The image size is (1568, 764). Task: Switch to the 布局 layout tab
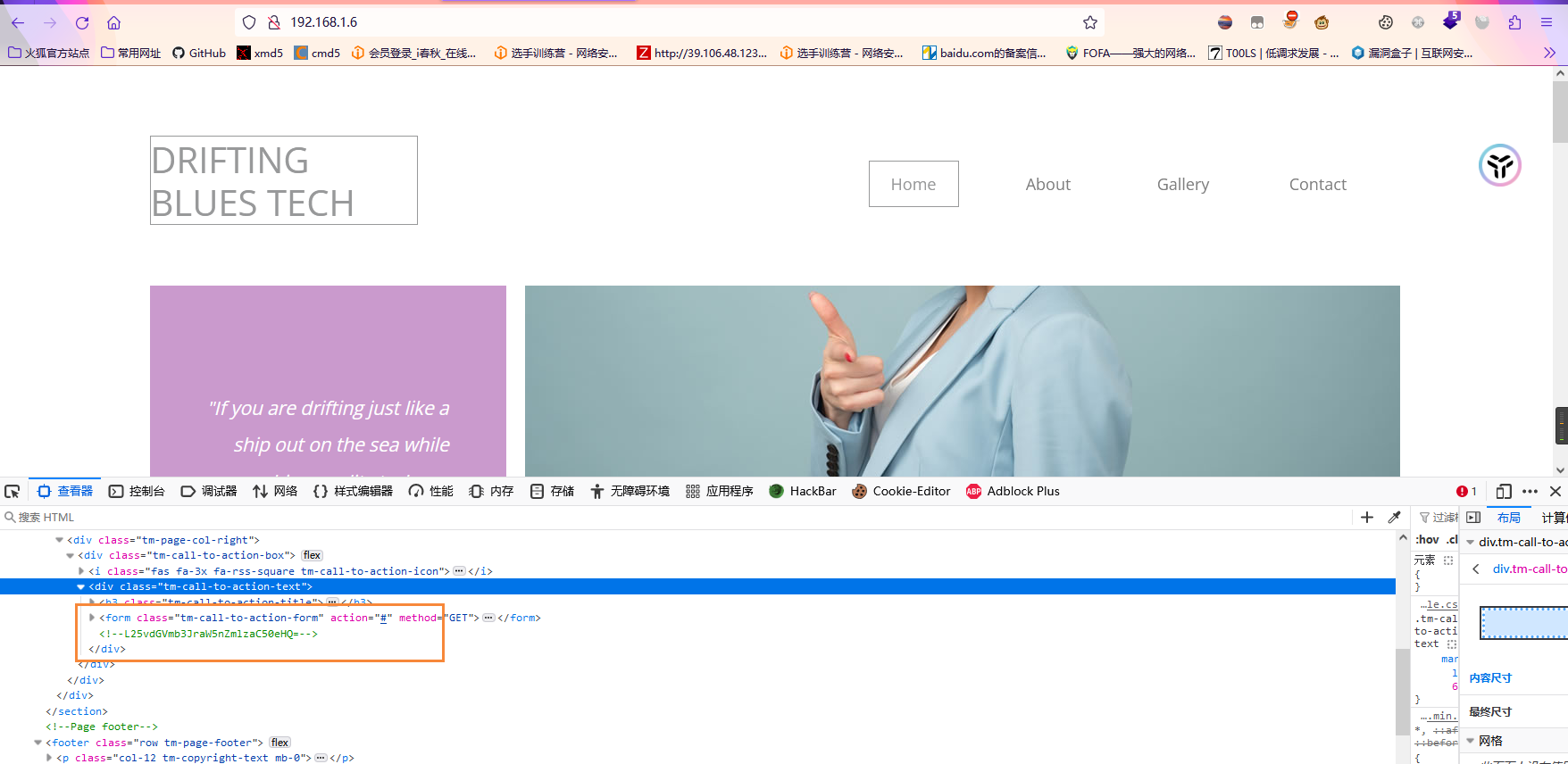click(x=1509, y=517)
